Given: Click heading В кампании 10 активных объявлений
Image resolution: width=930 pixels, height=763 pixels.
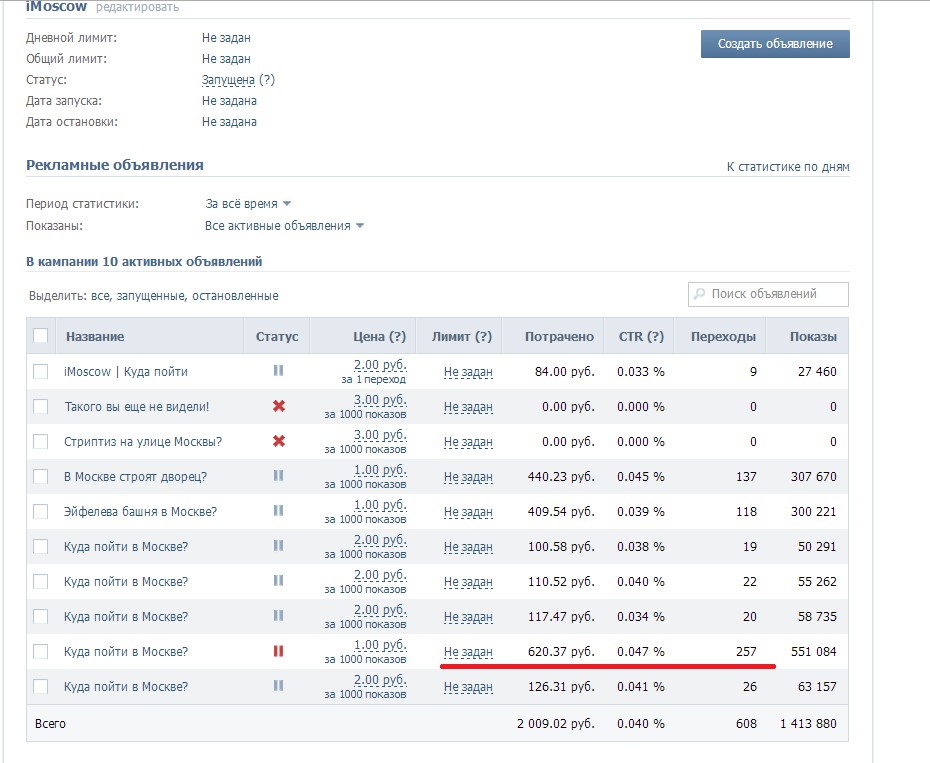Looking at the screenshot, I should 144,262.
